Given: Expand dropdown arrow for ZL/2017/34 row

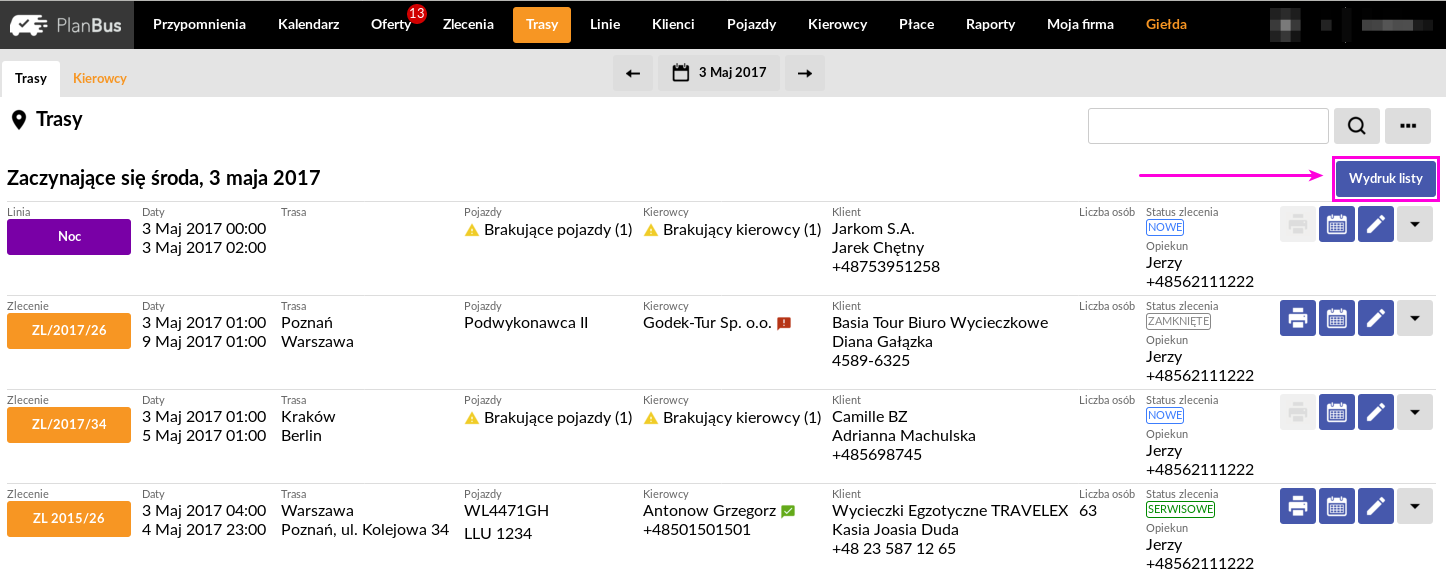Looking at the screenshot, I should click(1415, 413).
